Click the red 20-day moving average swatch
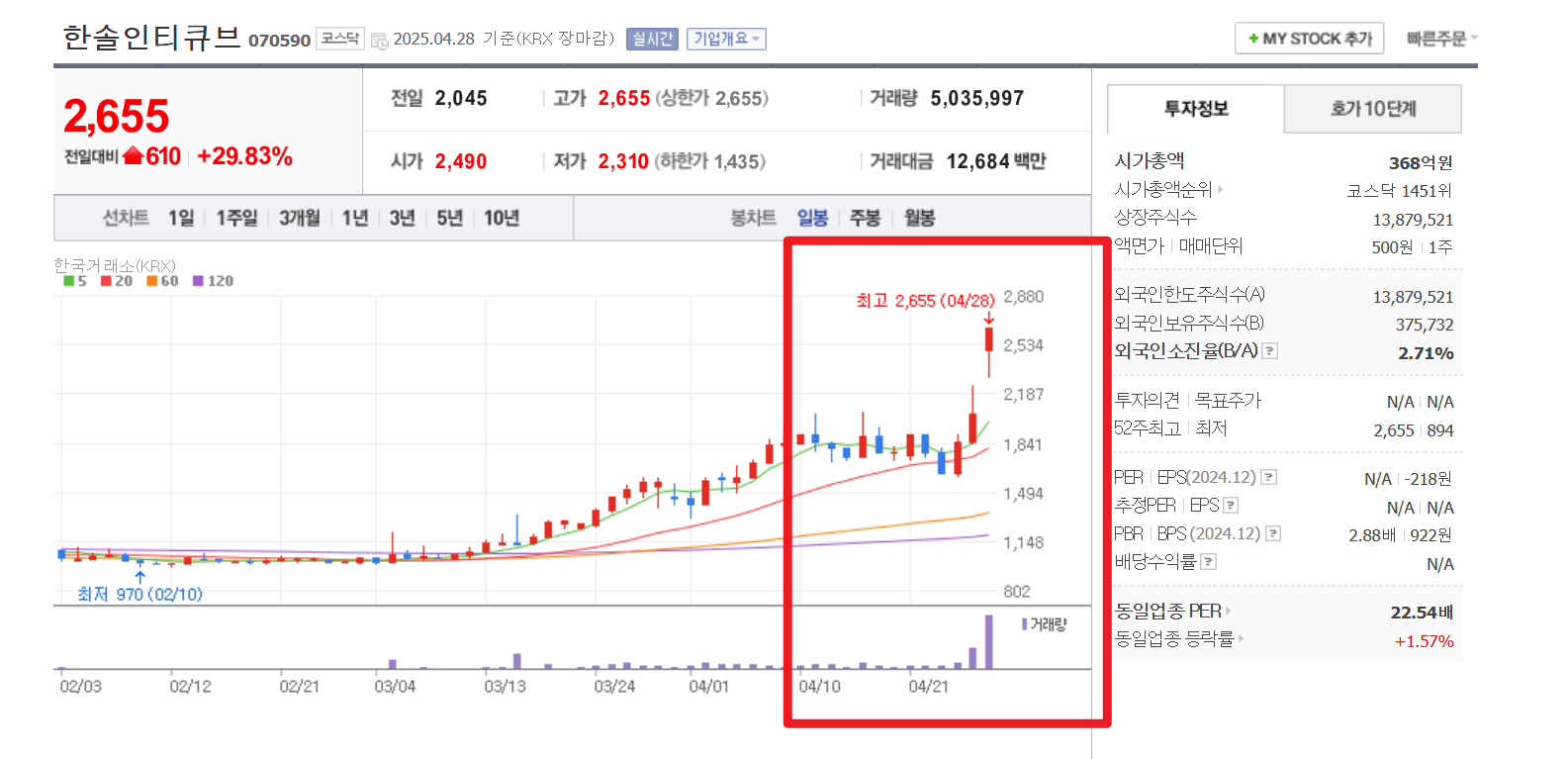This screenshot has height=759, width=1568. pyautogui.click(x=106, y=281)
